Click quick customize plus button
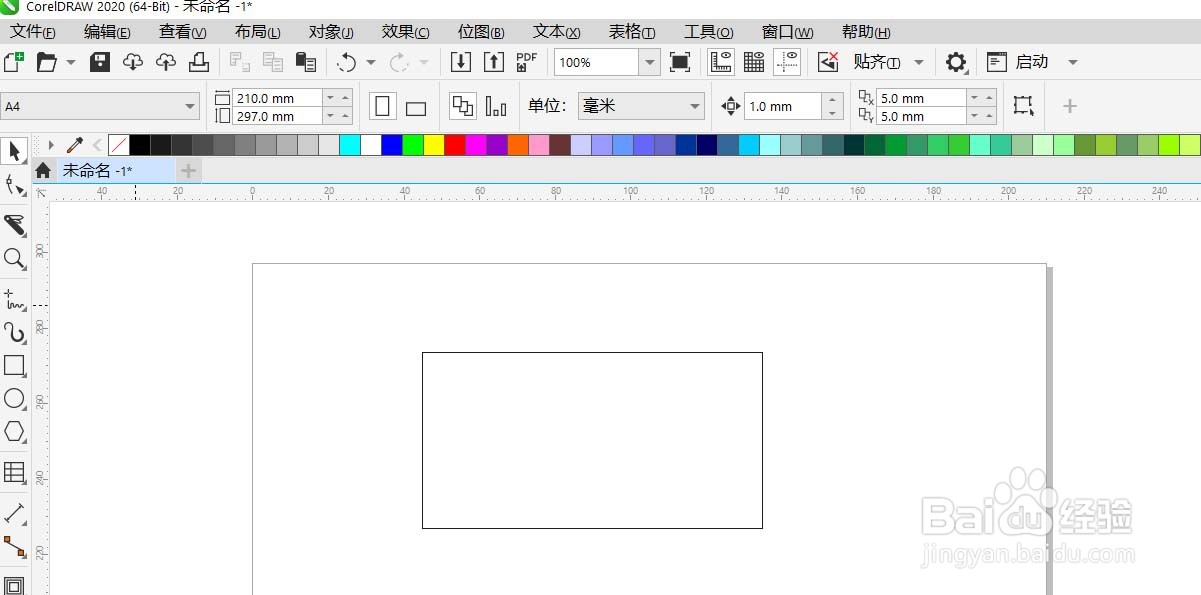This screenshot has height=595, width=1201. tap(1069, 106)
